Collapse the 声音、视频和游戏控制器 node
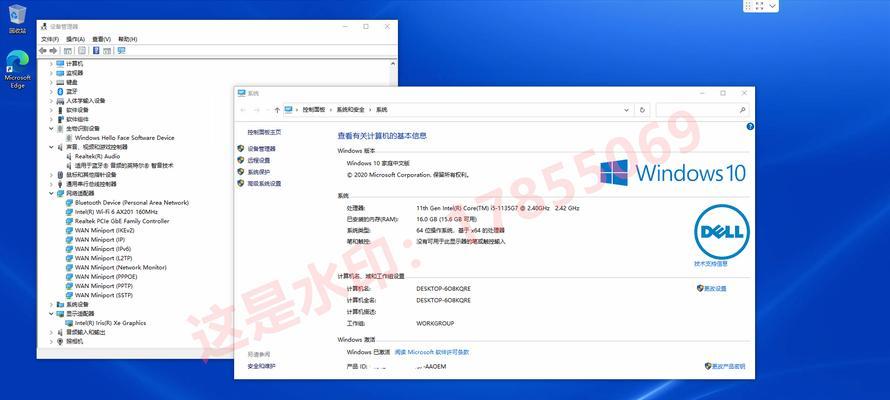 pyautogui.click(x=52, y=147)
